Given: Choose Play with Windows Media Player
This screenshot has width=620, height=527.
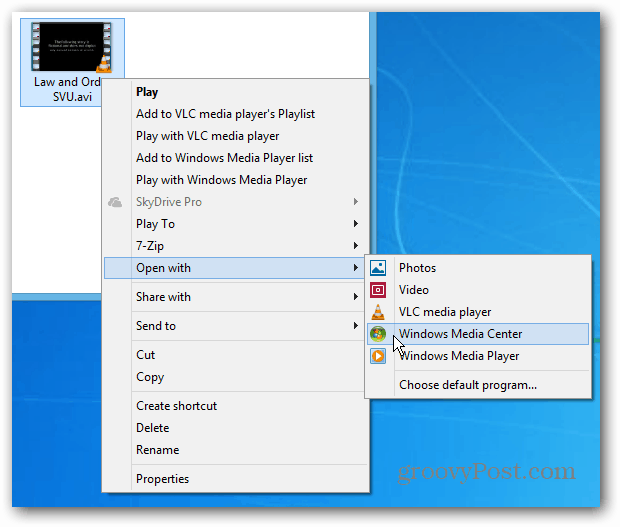Looking at the screenshot, I should [x=236, y=180].
